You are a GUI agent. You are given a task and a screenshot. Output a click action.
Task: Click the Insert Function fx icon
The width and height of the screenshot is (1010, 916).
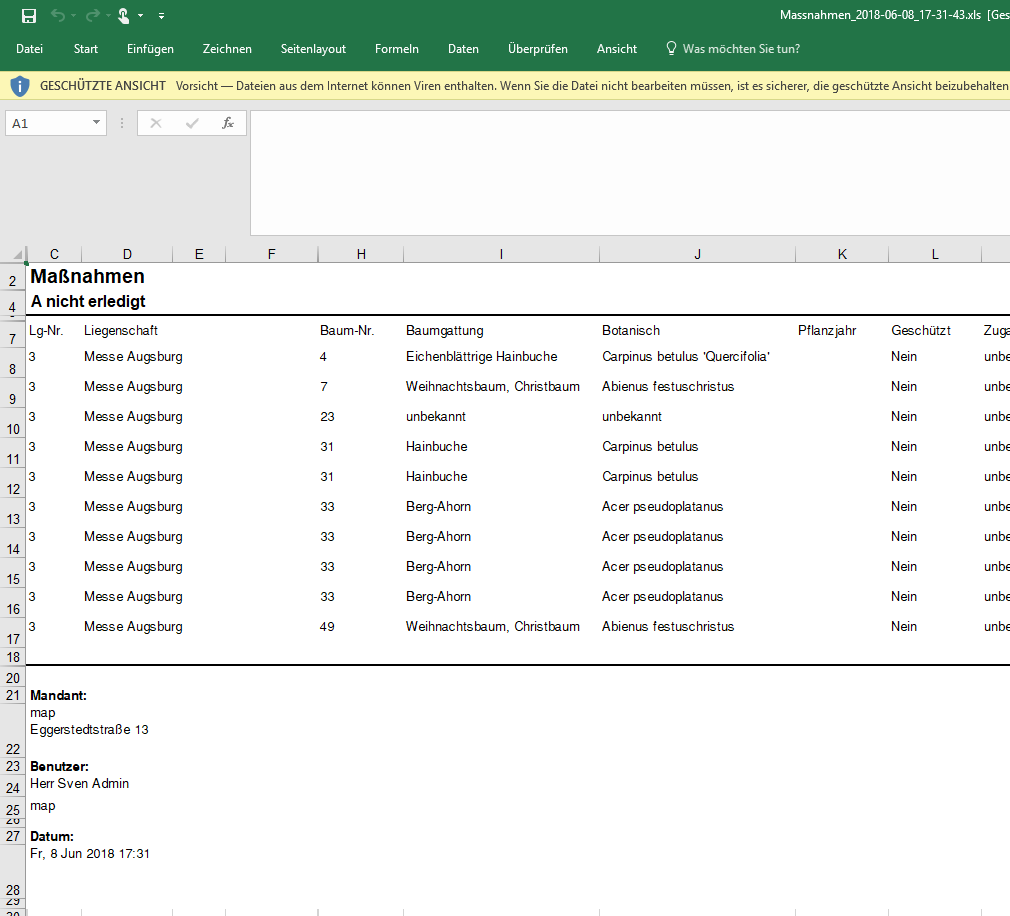pyautogui.click(x=228, y=123)
